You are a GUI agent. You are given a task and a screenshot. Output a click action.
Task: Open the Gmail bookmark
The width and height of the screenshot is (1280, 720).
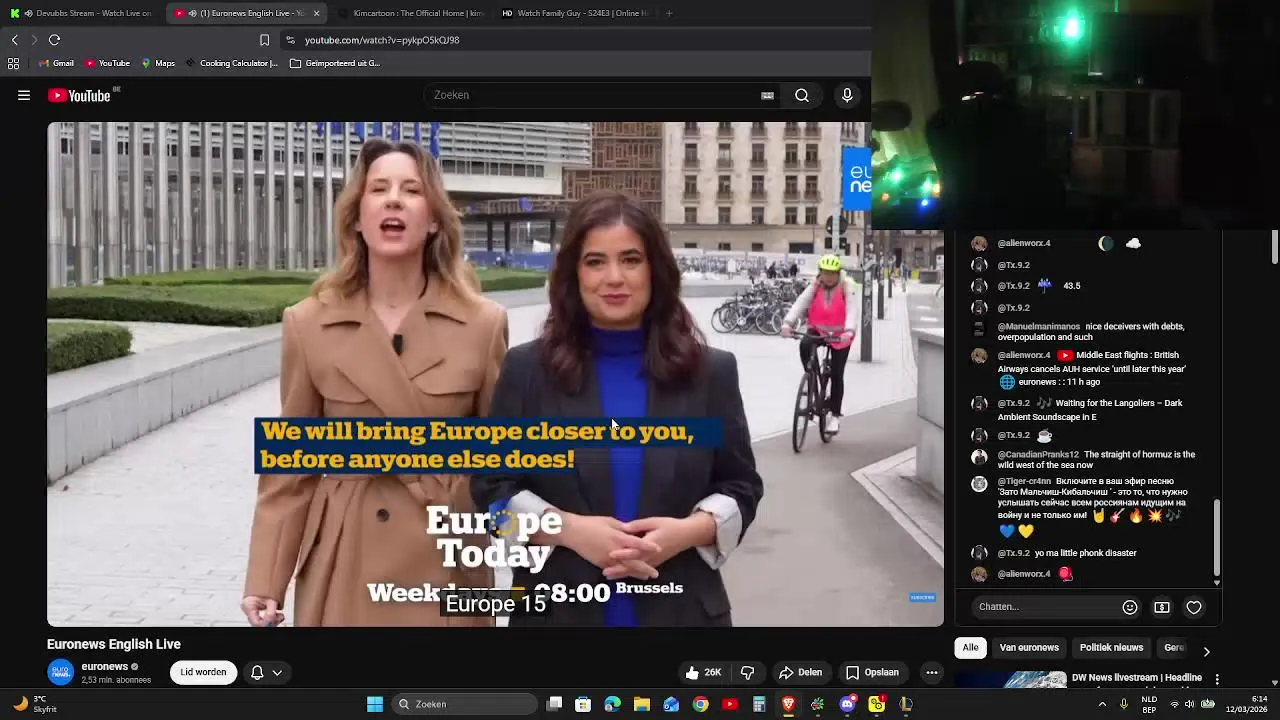(56, 63)
